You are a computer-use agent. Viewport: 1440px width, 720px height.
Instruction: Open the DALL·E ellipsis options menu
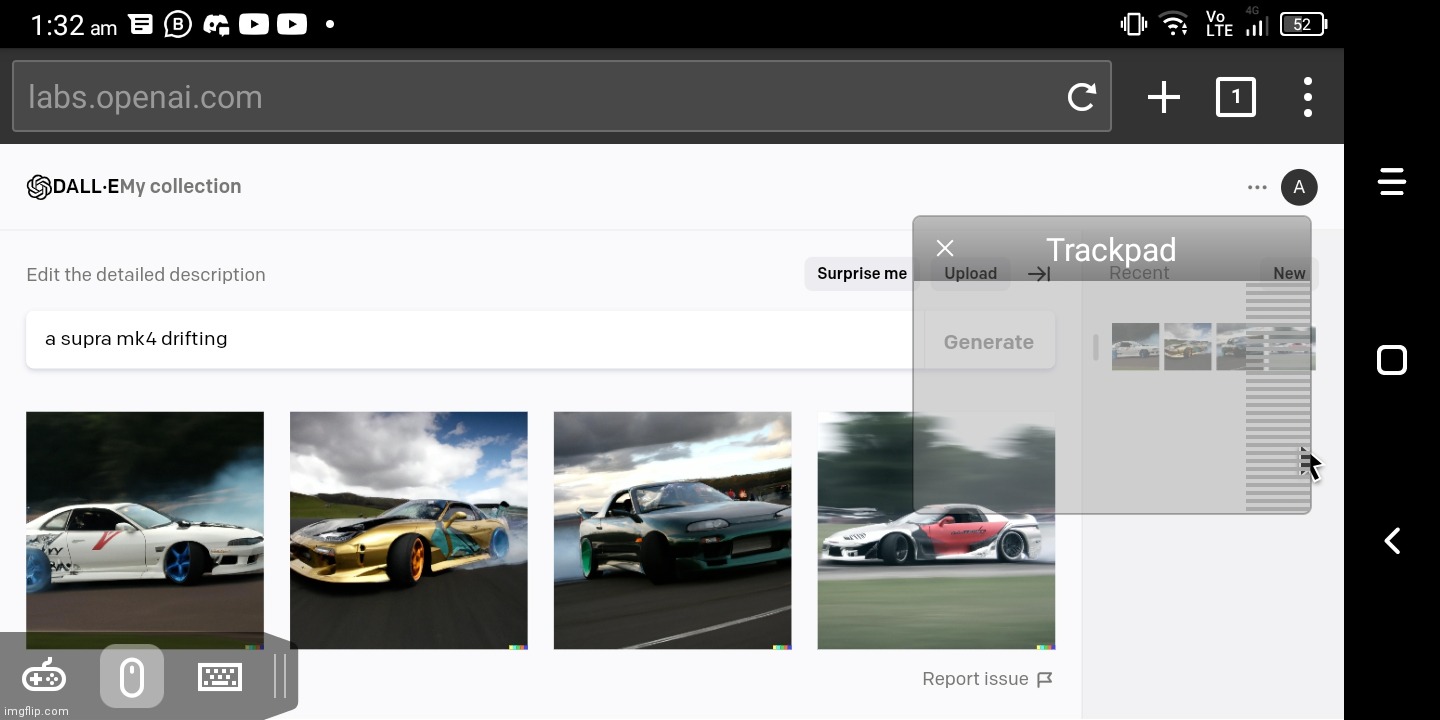(1257, 187)
